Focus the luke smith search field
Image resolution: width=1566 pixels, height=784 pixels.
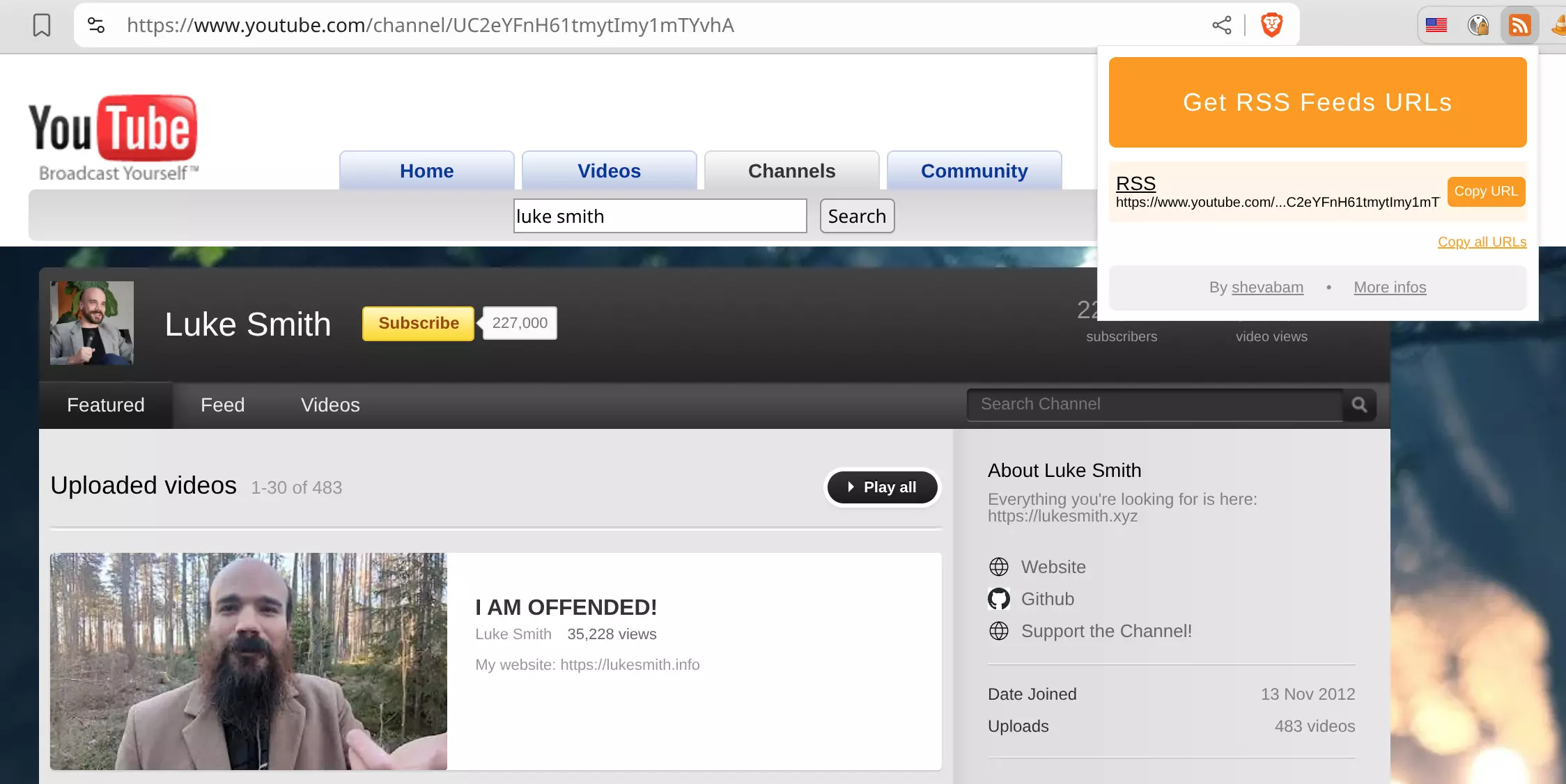click(660, 216)
